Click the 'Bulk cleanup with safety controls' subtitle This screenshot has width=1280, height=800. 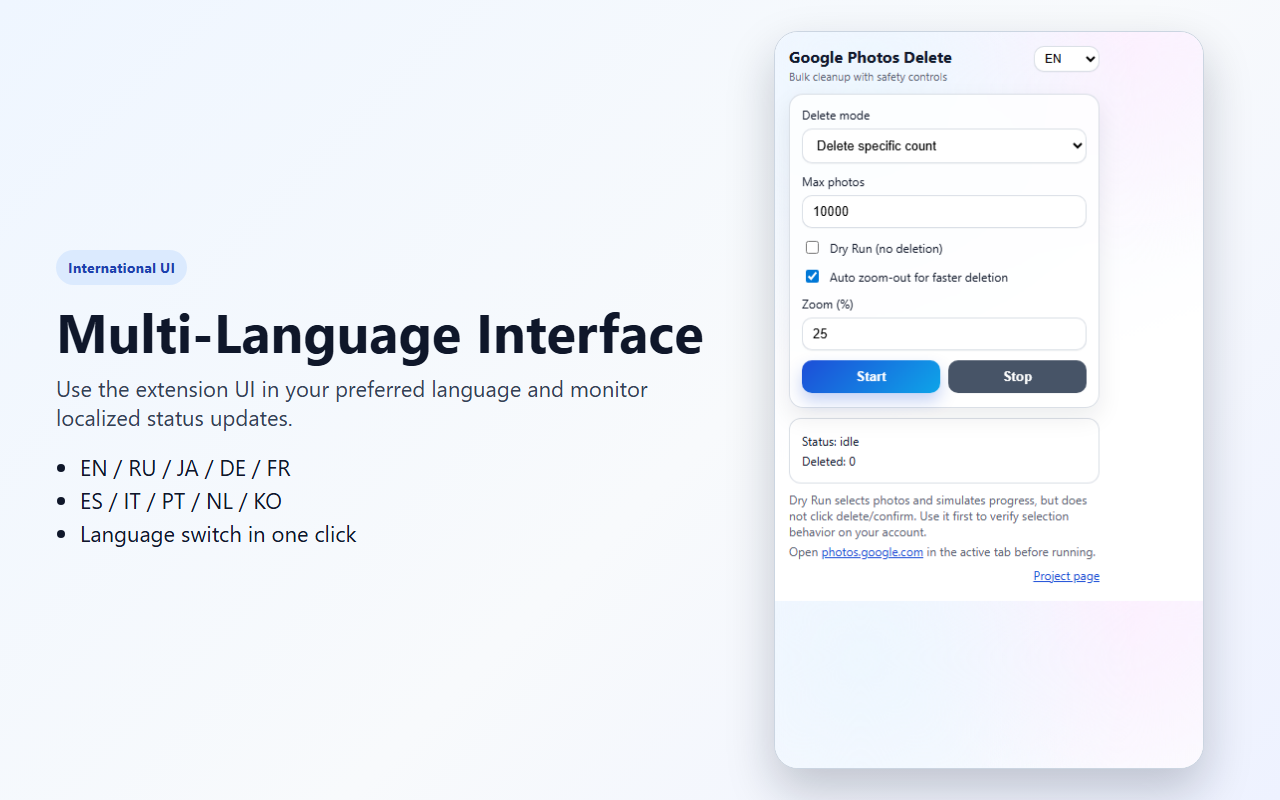click(868, 77)
